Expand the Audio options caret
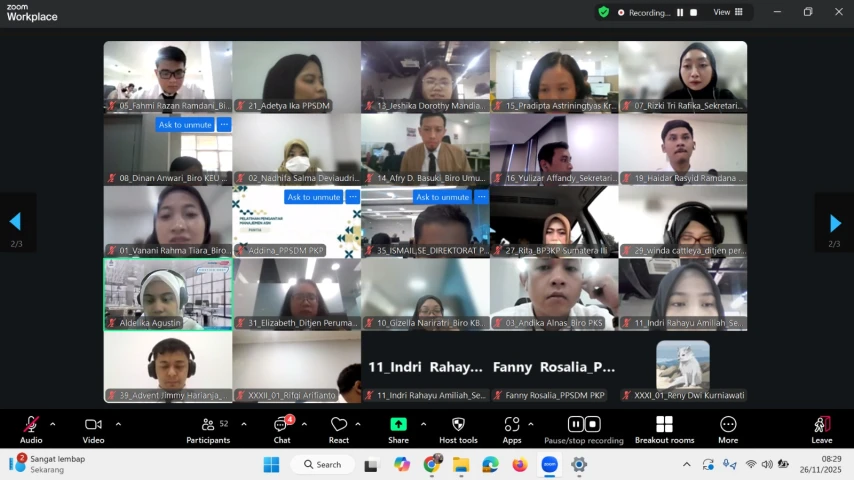 [x=53, y=424]
